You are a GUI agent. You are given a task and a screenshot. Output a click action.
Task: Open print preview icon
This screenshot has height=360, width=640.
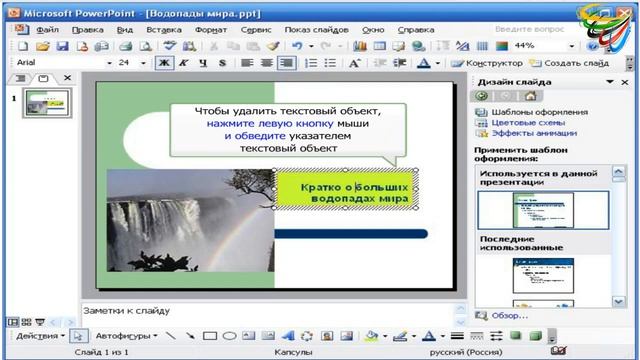(x=146, y=46)
